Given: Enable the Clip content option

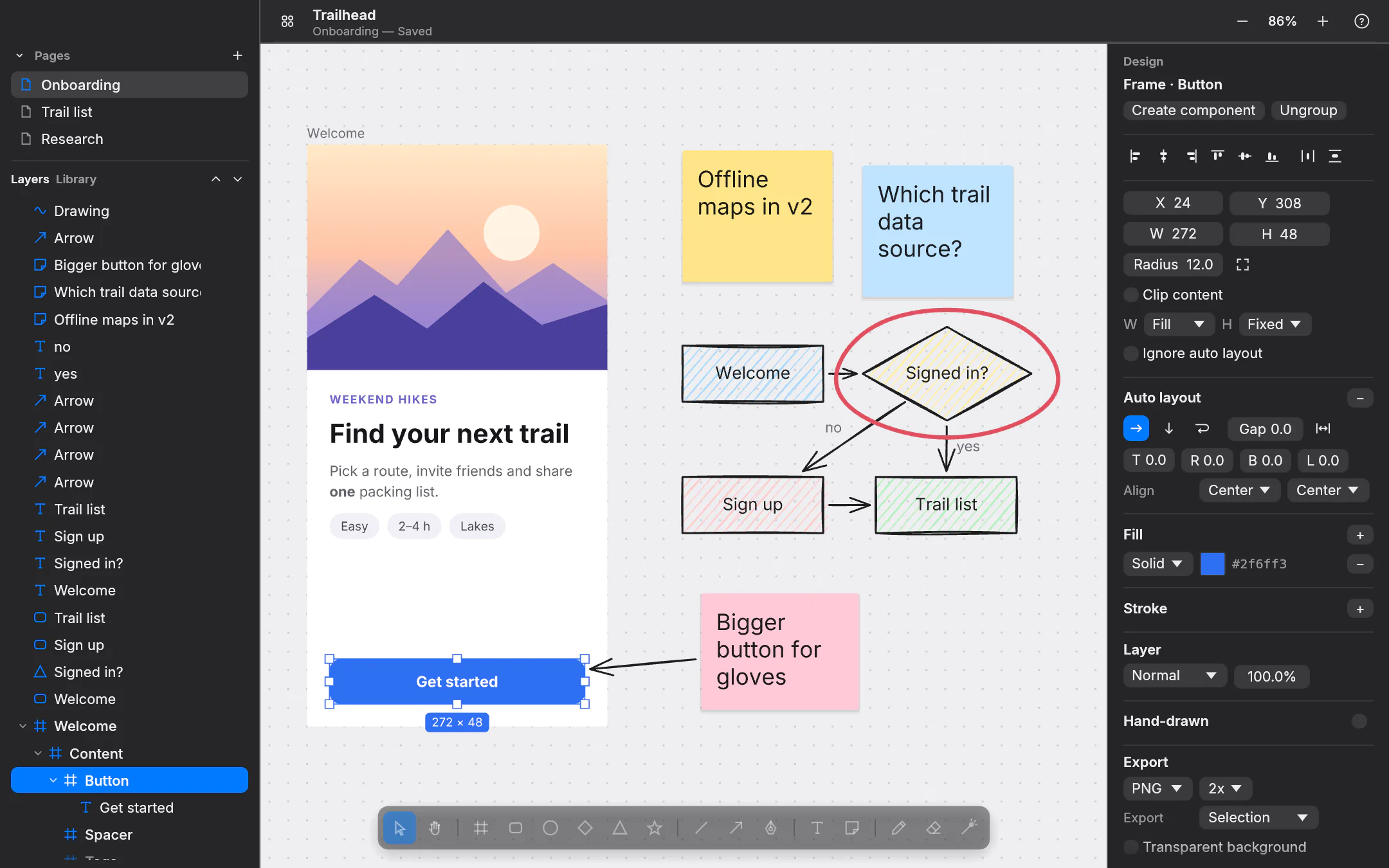Looking at the screenshot, I should pos(1131,294).
